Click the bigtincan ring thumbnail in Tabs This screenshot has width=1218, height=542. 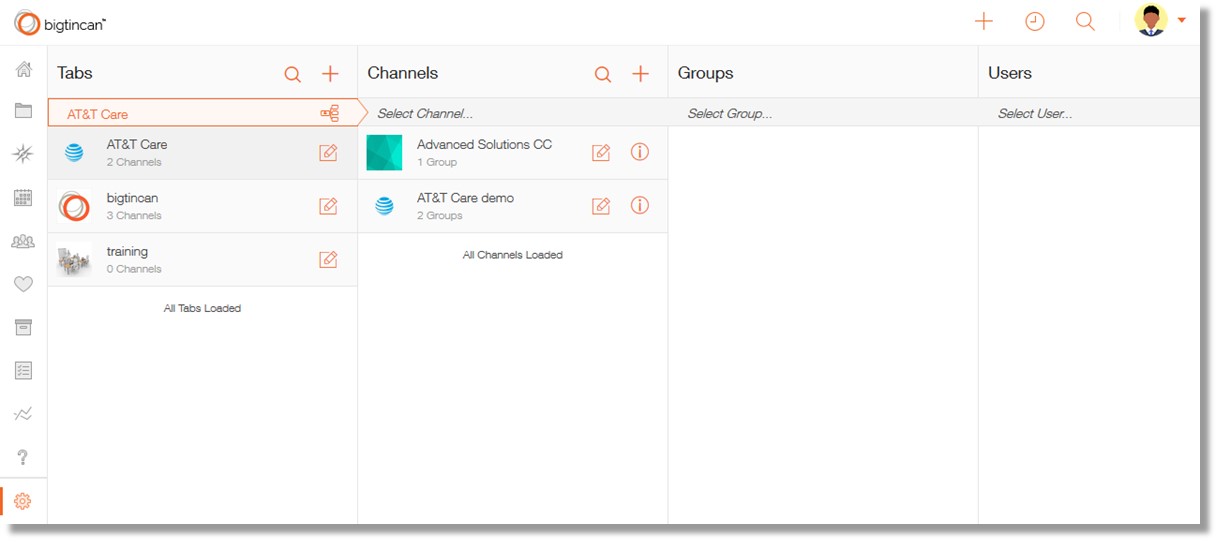74,206
